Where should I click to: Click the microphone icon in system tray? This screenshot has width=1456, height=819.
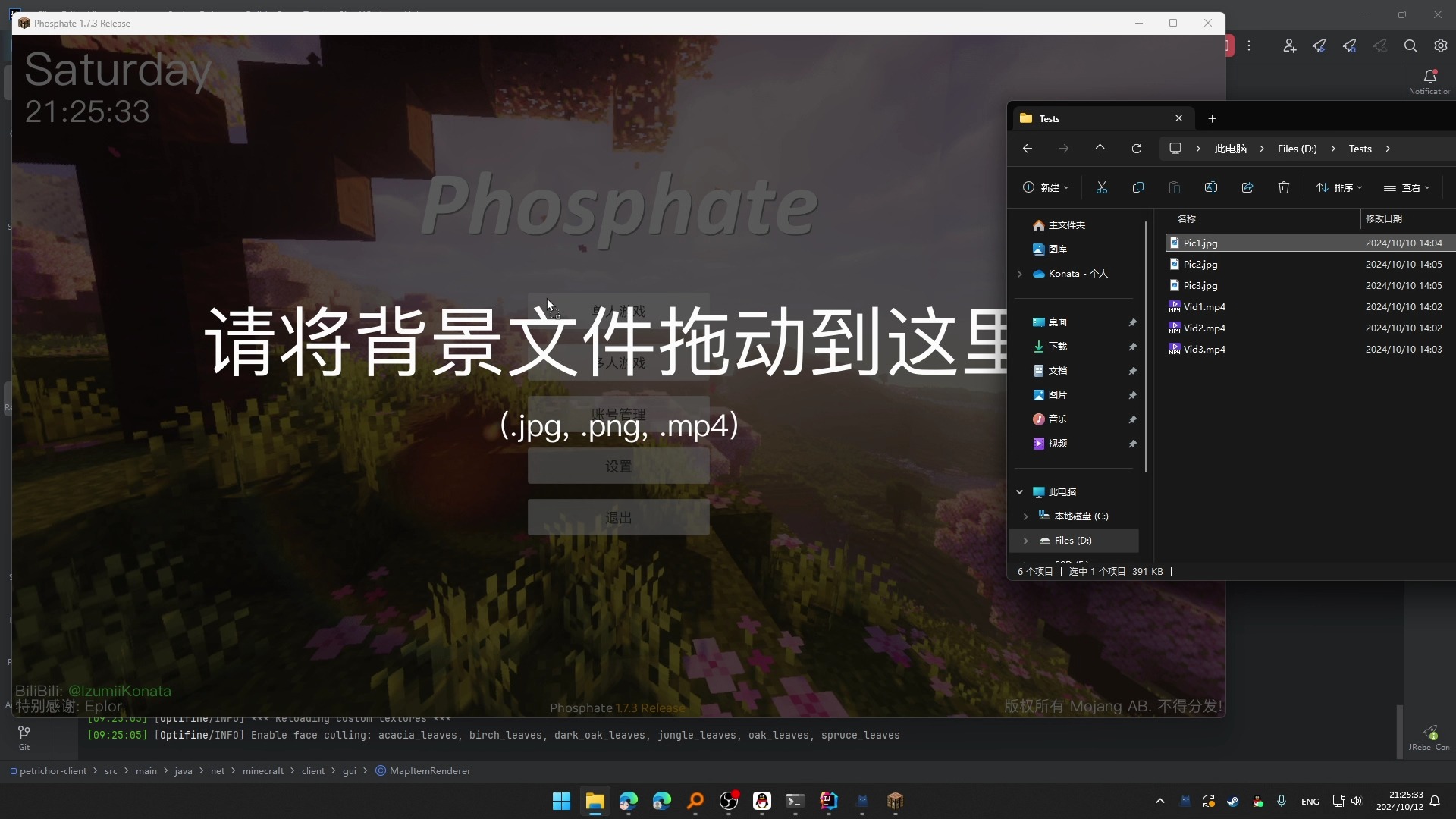click(x=1282, y=801)
